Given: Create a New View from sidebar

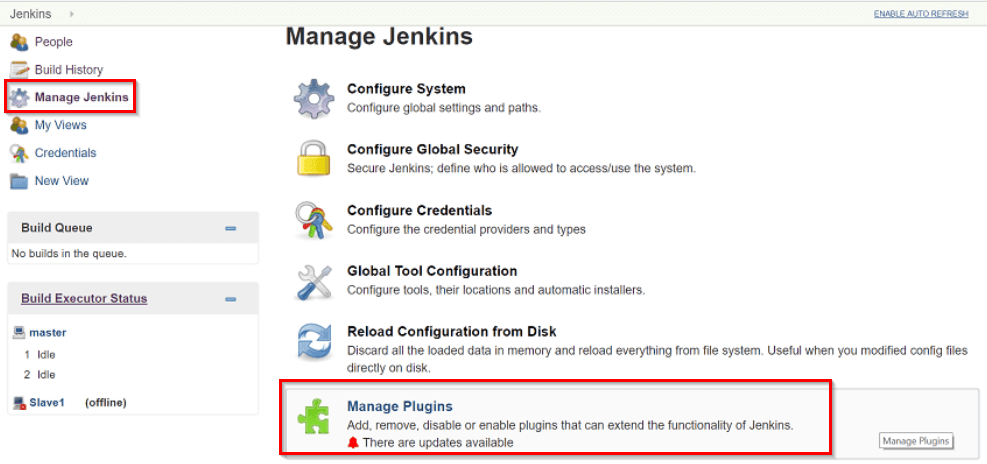Looking at the screenshot, I should pyautogui.click(x=62, y=181).
